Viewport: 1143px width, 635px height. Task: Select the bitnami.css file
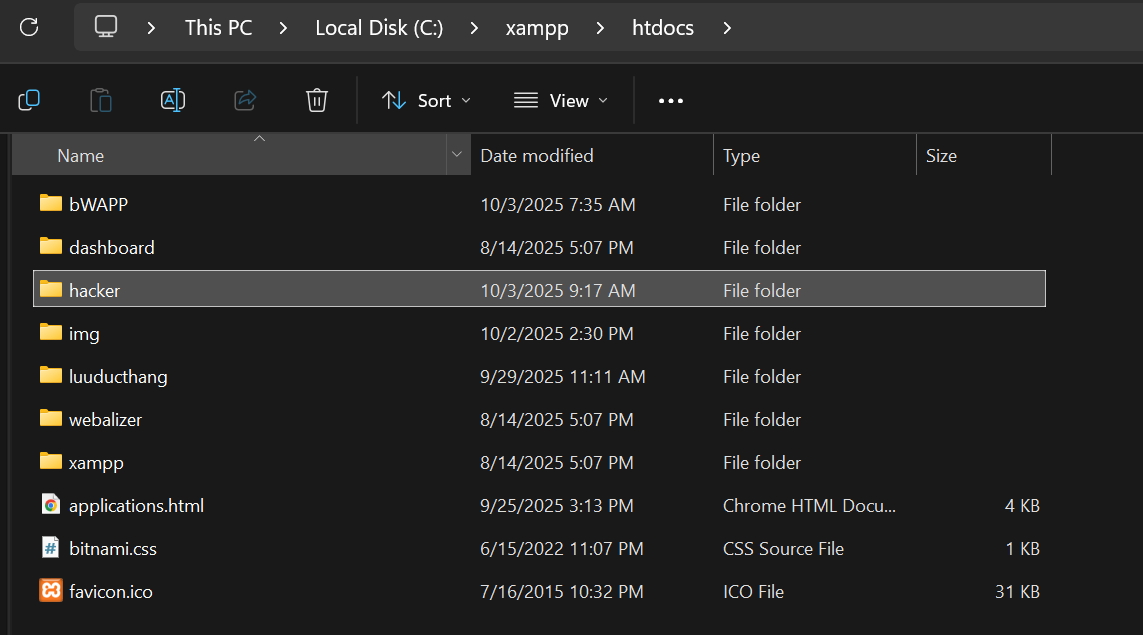pyautogui.click(x=112, y=548)
